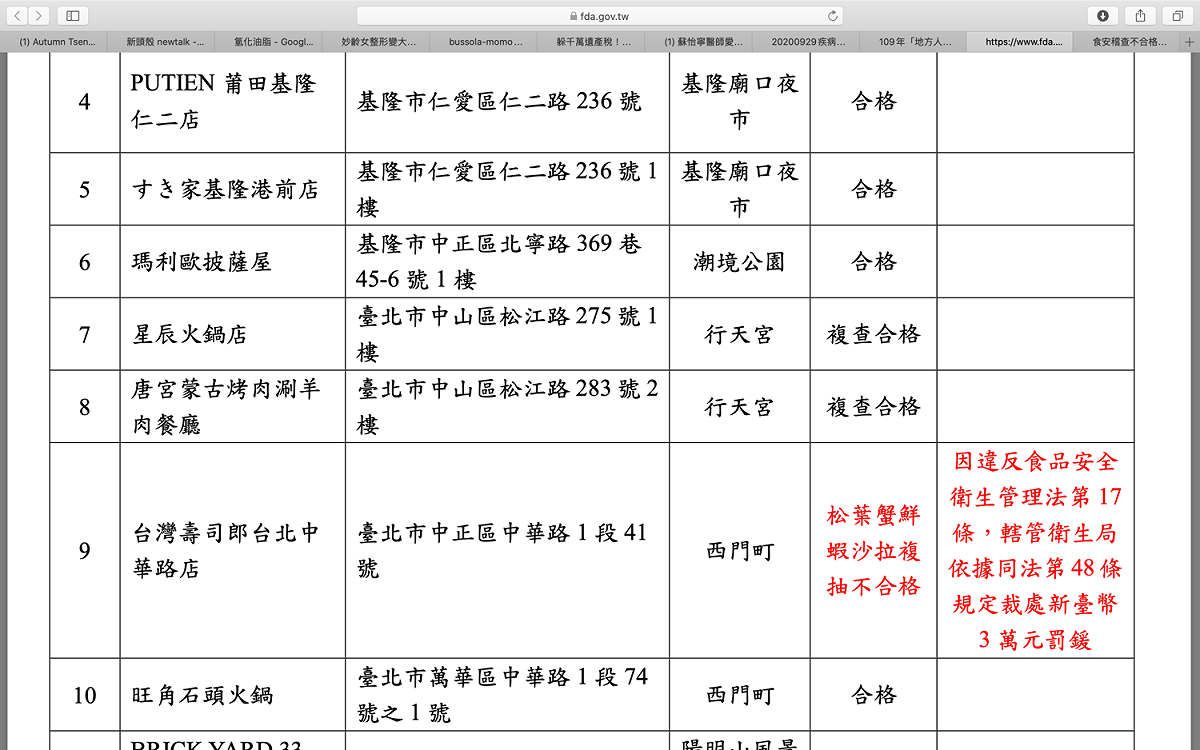Click "複查合格" in the 唐宮蒙古烤肉 row
This screenshot has height=750, width=1200.
874,406
